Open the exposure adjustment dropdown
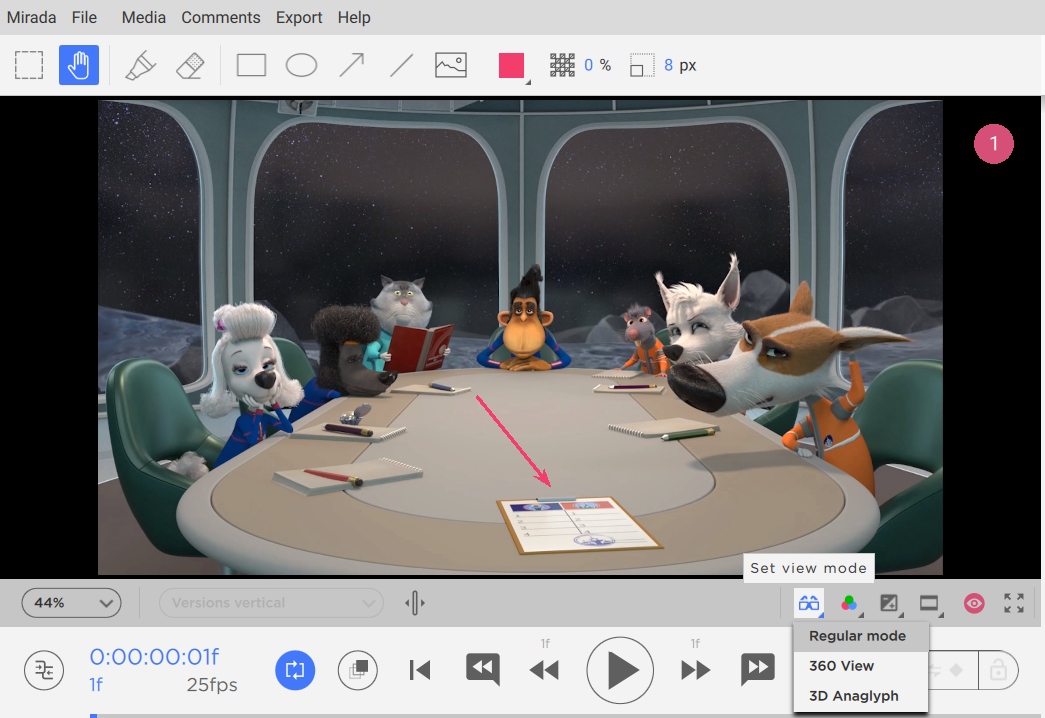This screenshot has width=1045, height=718. tap(890, 603)
